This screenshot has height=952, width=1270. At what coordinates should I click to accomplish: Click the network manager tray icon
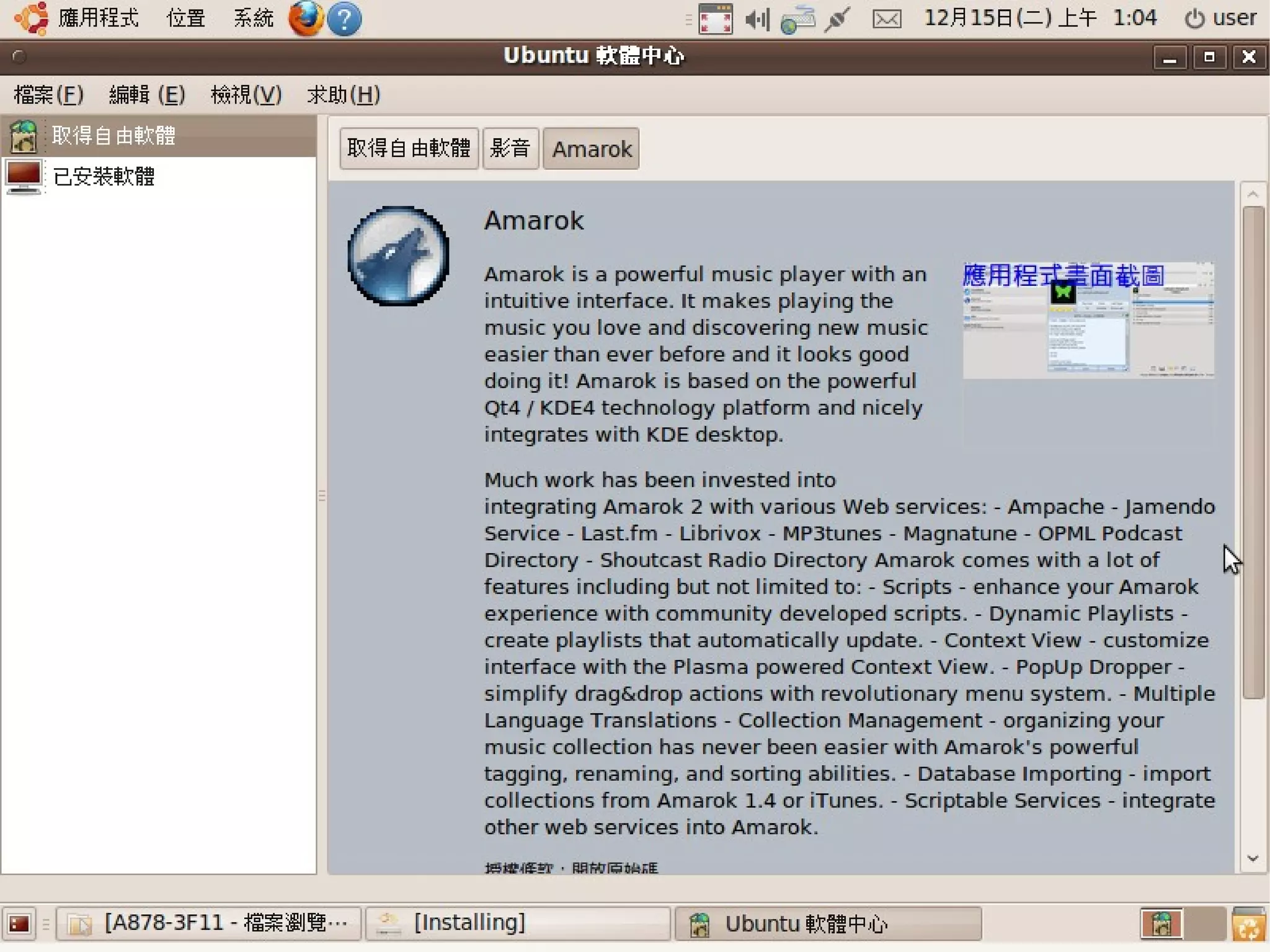click(x=798, y=19)
